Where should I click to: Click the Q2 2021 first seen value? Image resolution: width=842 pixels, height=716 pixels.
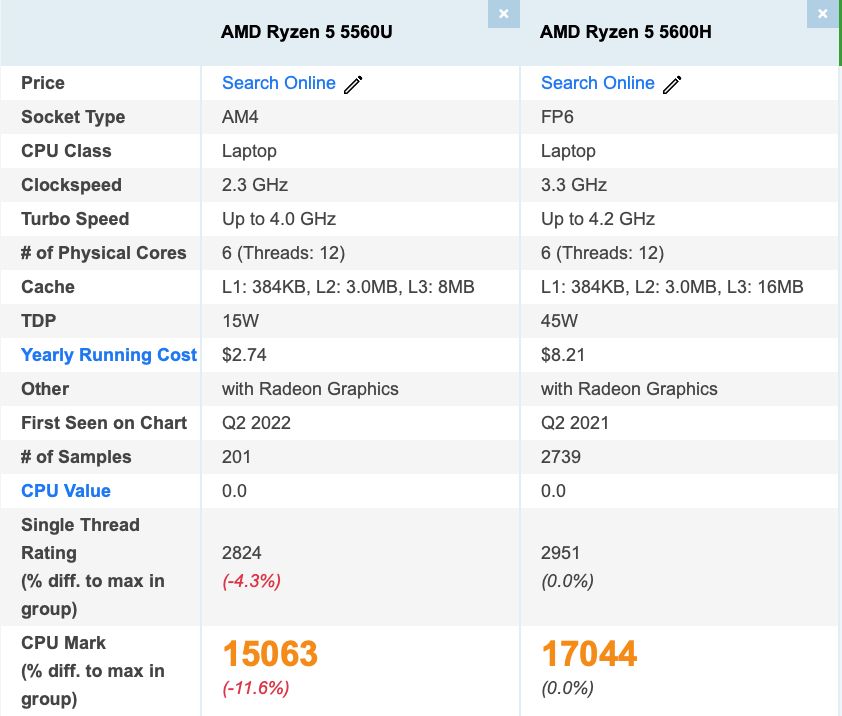[575, 423]
